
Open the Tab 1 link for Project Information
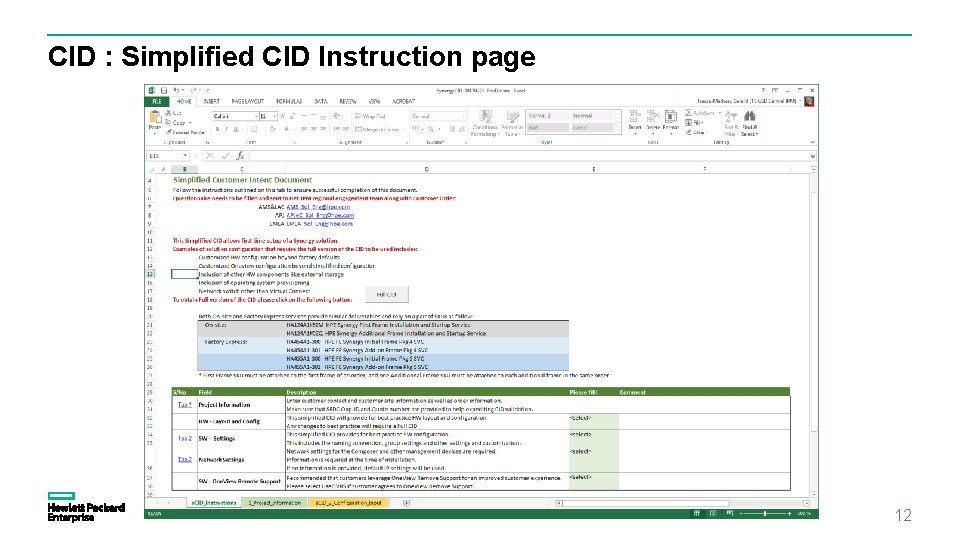point(184,405)
